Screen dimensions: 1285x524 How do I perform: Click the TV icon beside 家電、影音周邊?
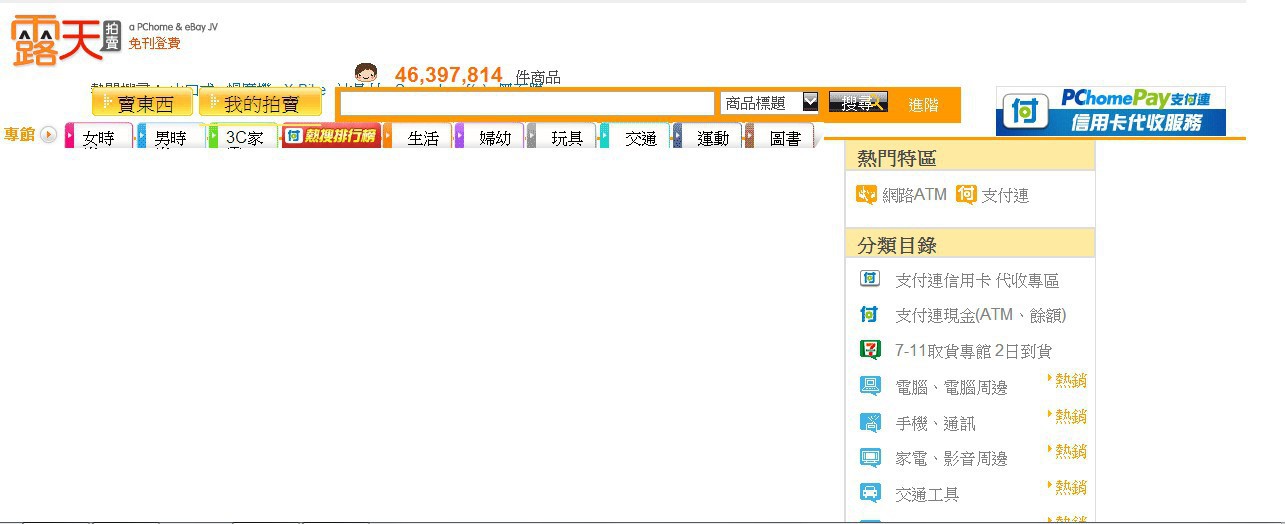870,457
